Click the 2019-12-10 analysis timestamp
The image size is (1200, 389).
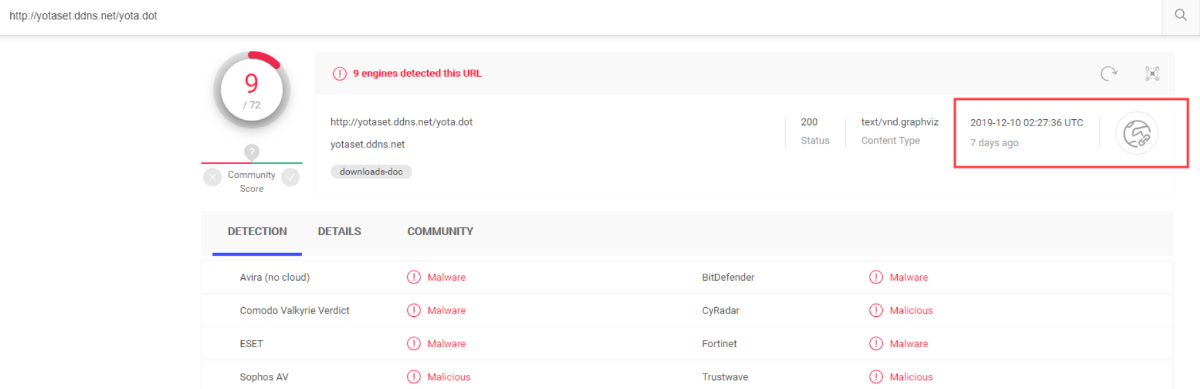click(1026, 123)
